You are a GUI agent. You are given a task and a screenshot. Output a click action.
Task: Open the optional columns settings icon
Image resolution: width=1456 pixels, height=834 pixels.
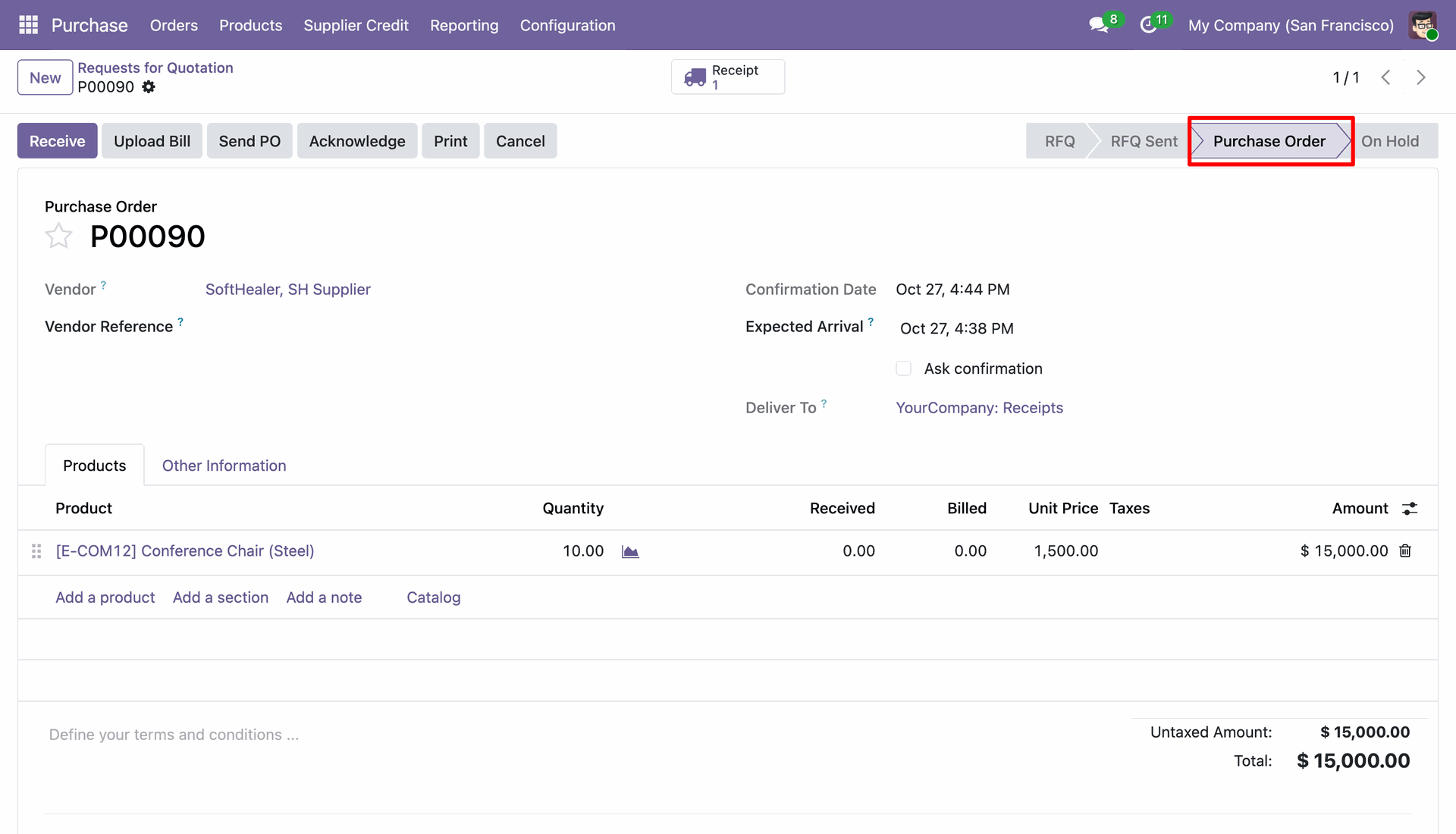pyautogui.click(x=1410, y=509)
